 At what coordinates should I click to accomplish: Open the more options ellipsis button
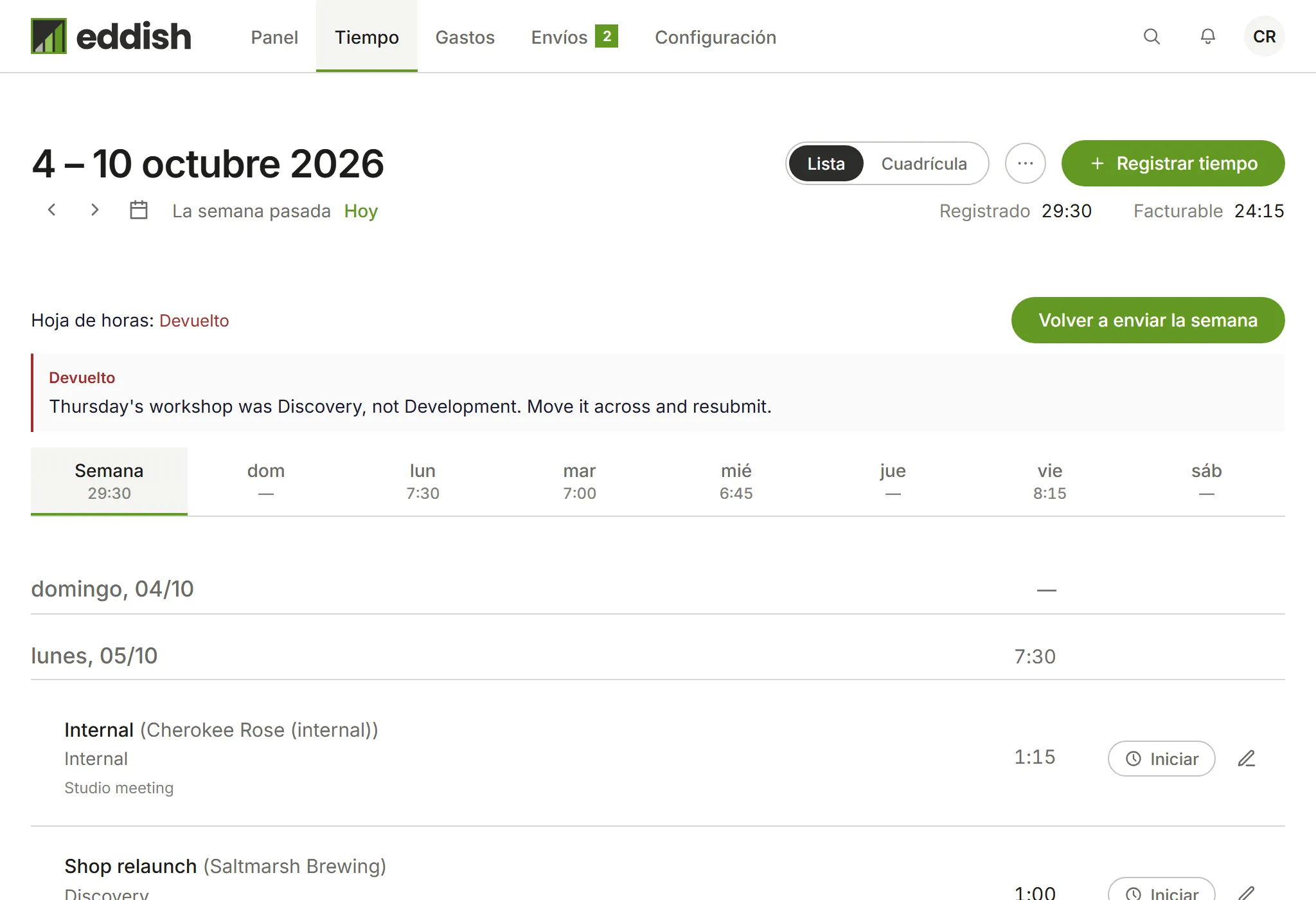[1026, 163]
